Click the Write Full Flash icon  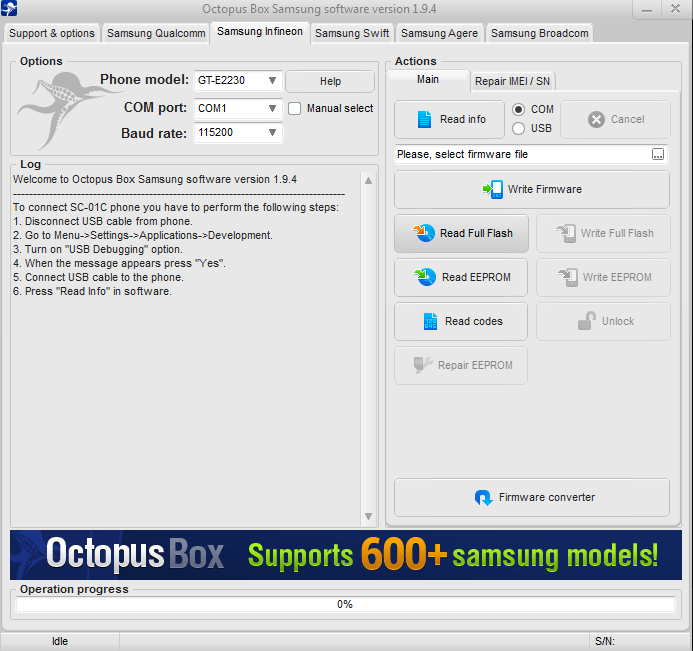click(x=566, y=233)
